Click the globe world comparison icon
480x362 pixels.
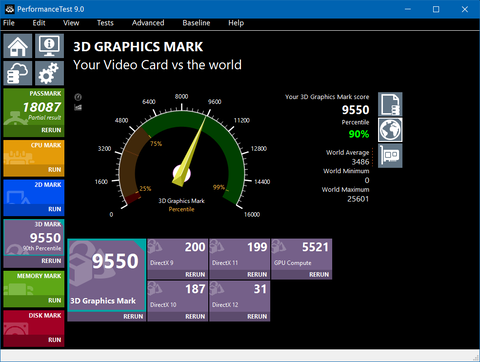[390, 130]
